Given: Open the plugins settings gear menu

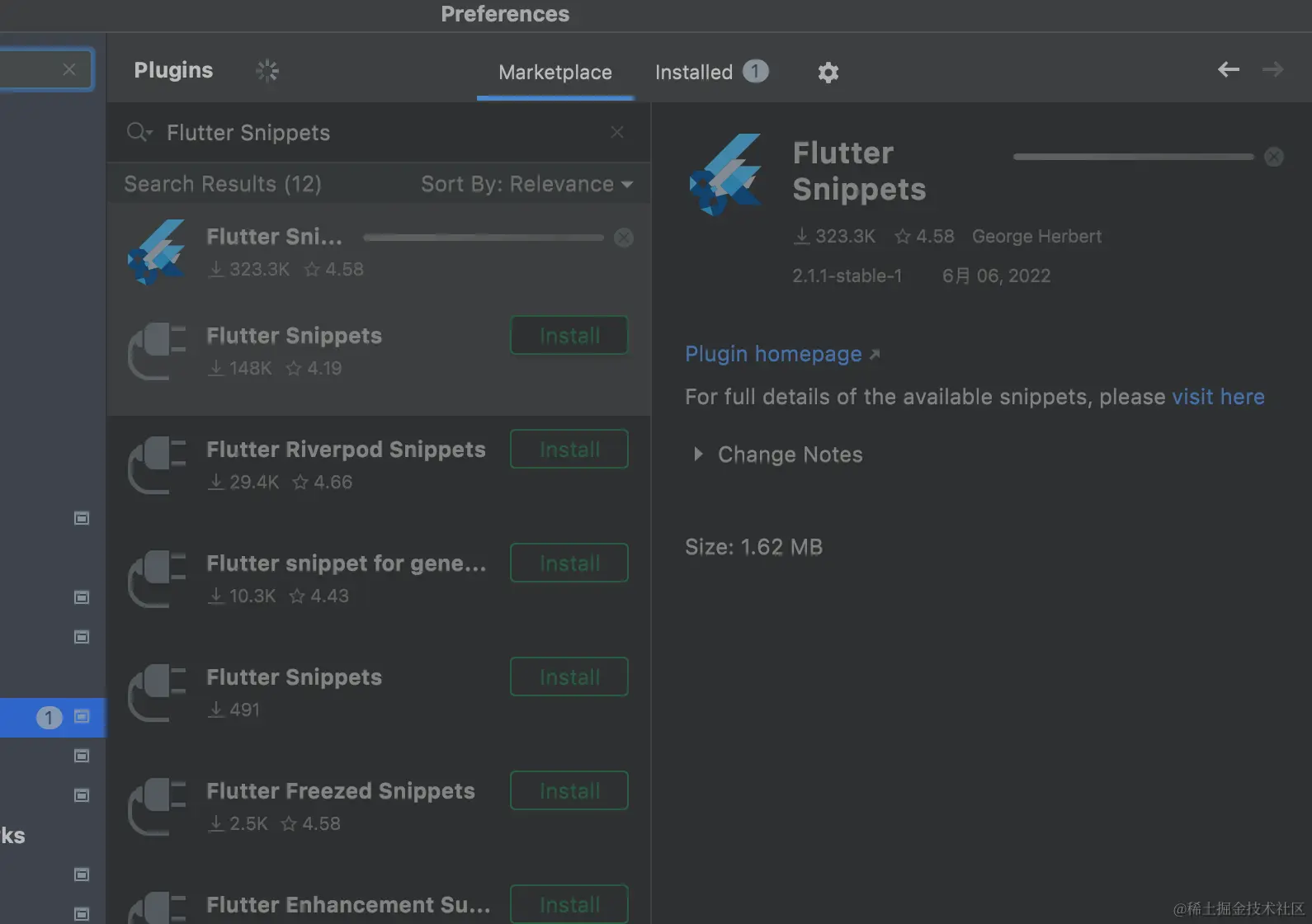Looking at the screenshot, I should click(828, 73).
